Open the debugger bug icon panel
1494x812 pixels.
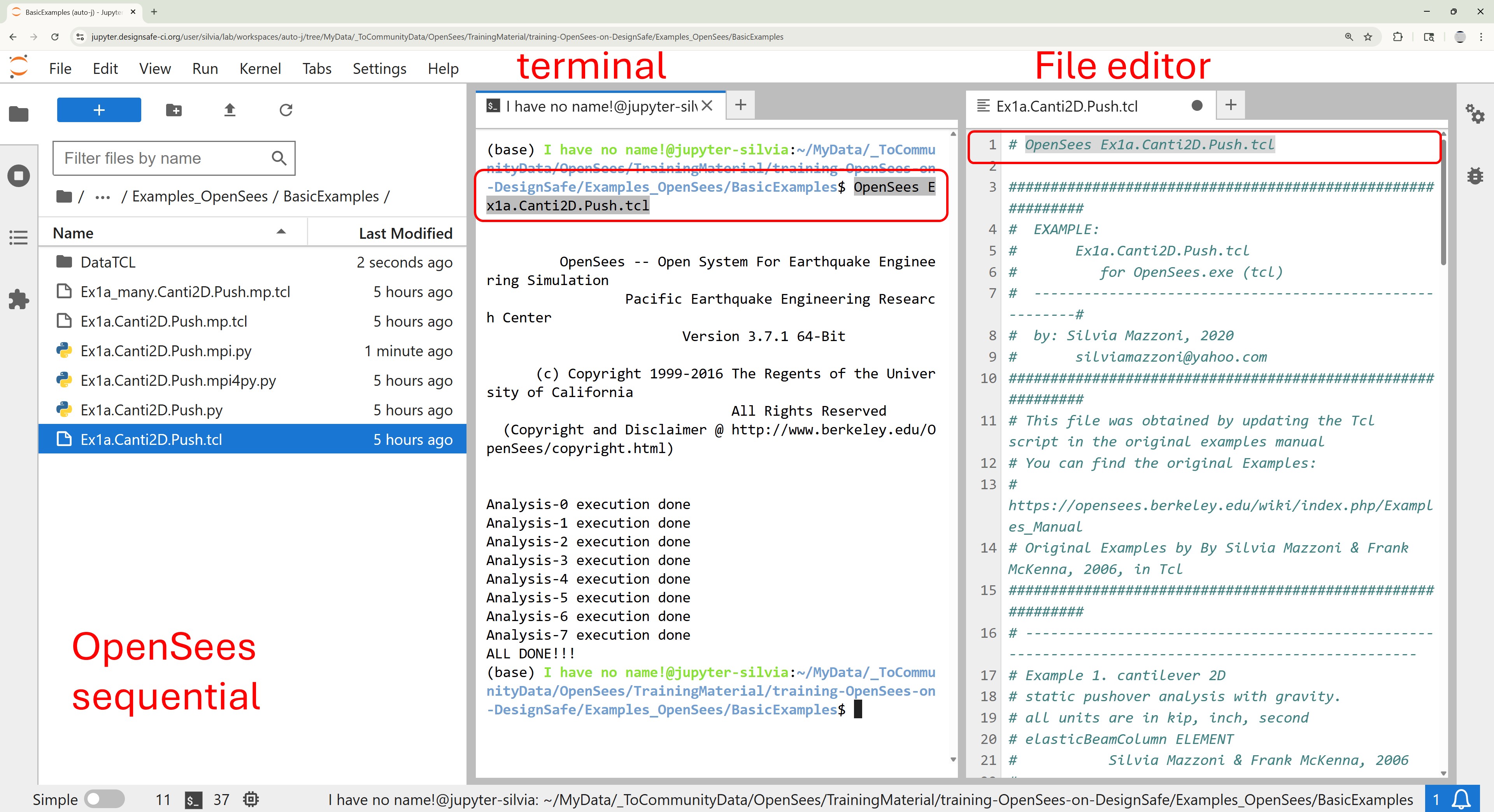[x=1474, y=176]
